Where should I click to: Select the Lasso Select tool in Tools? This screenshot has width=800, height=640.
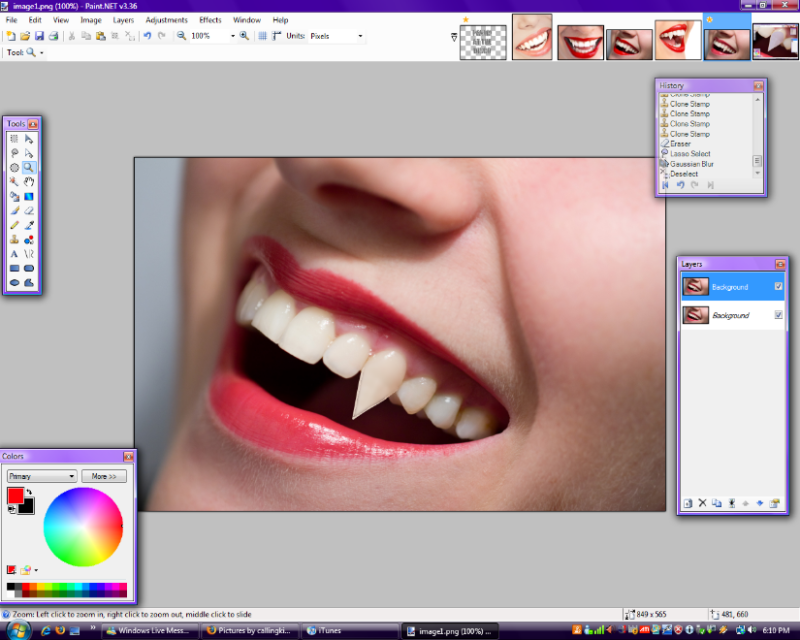14,153
